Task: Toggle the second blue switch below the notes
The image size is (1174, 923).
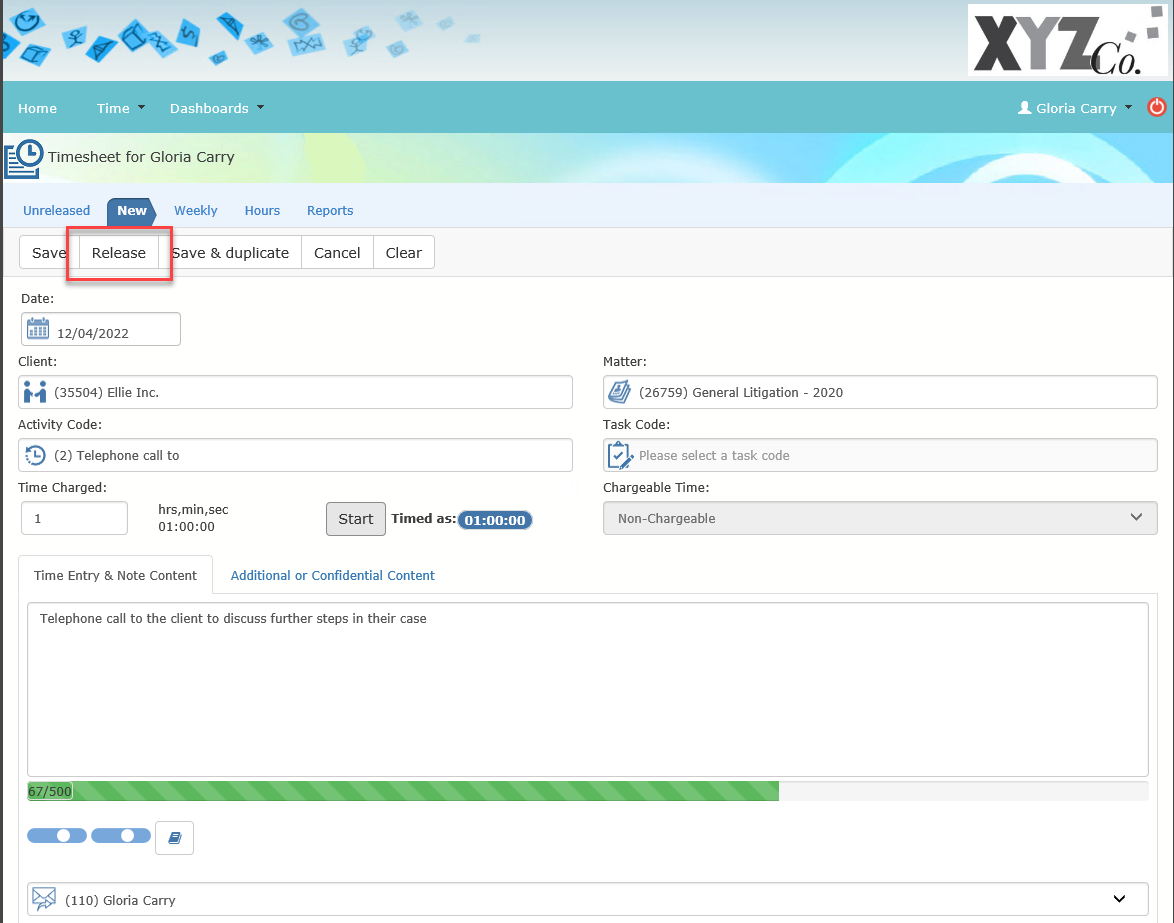Action: pyautogui.click(x=121, y=835)
